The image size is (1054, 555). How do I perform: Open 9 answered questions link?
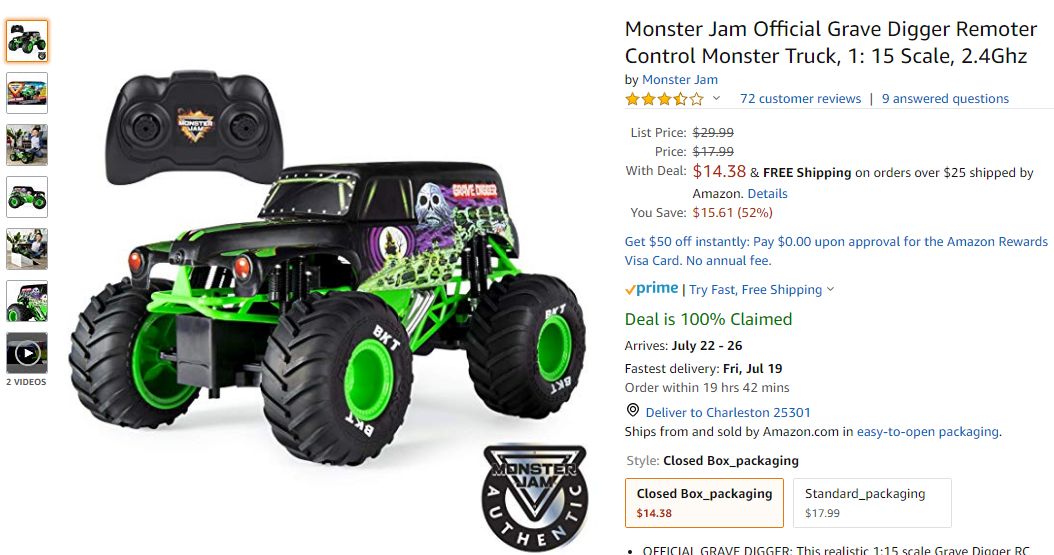pyautogui.click(x=945, y=99)
